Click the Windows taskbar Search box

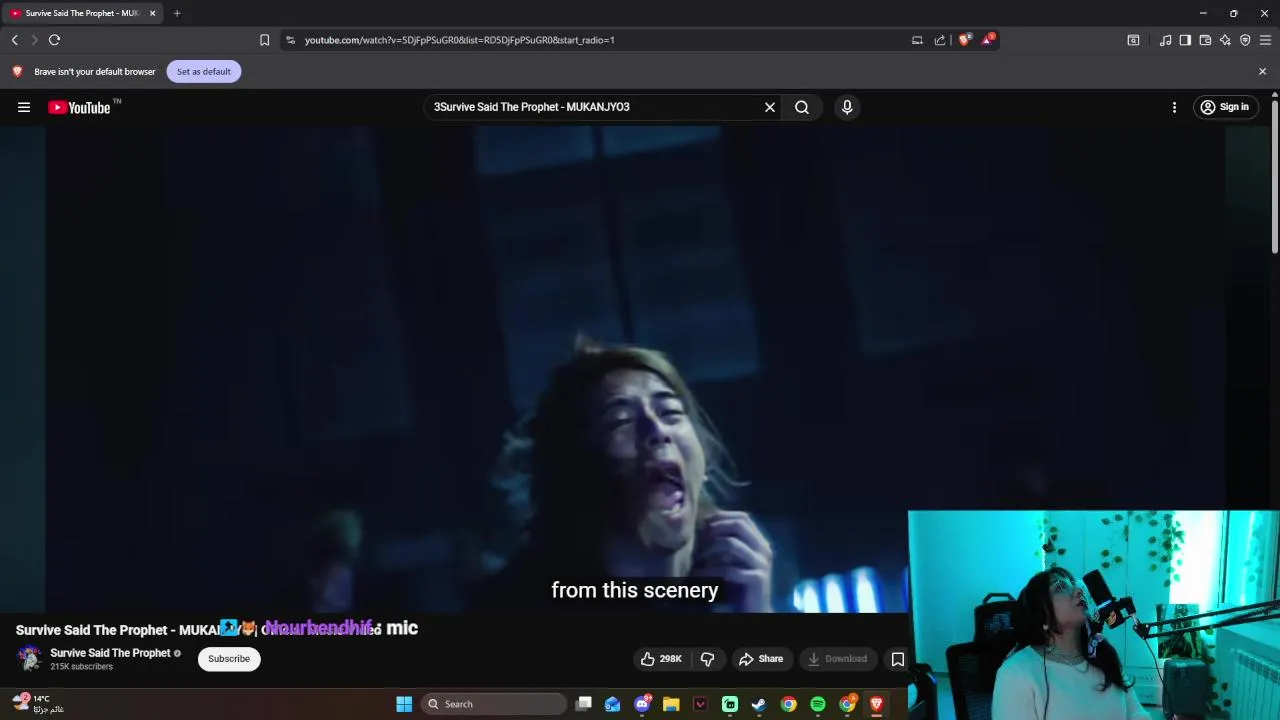[495, 704]
